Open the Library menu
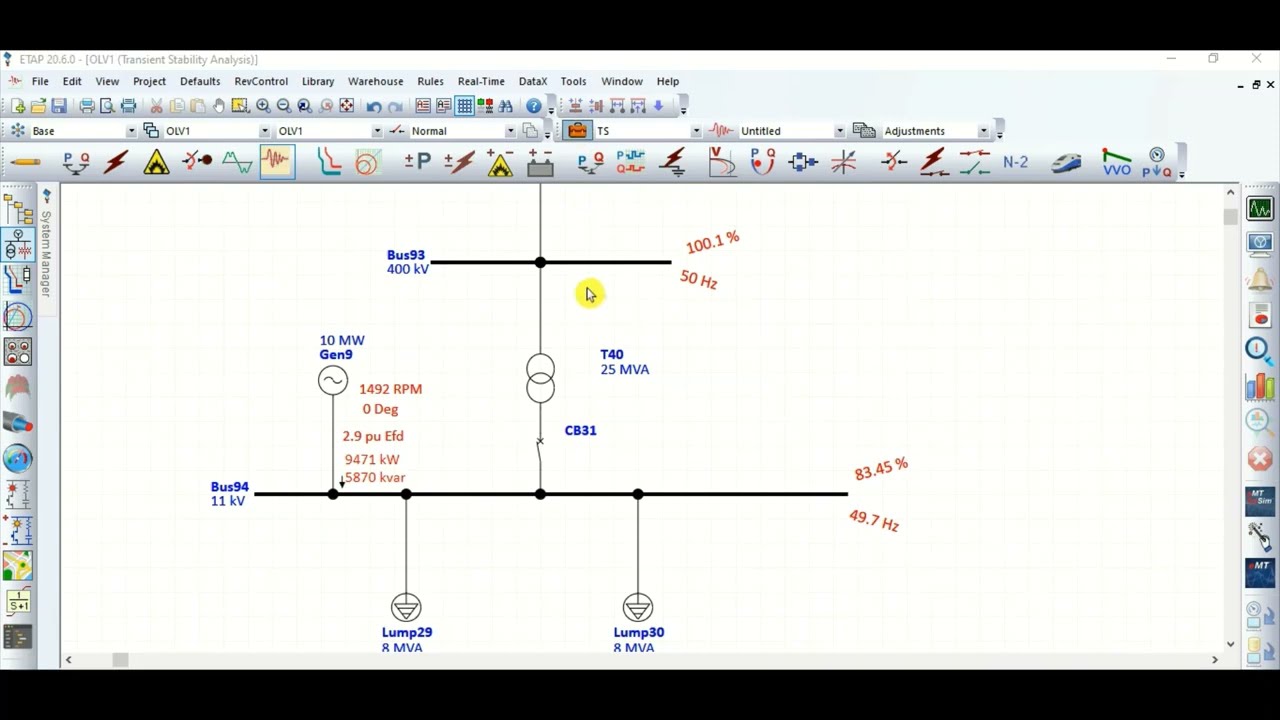The height and width of the screenshot is (720, 1280). coord(318,81)
